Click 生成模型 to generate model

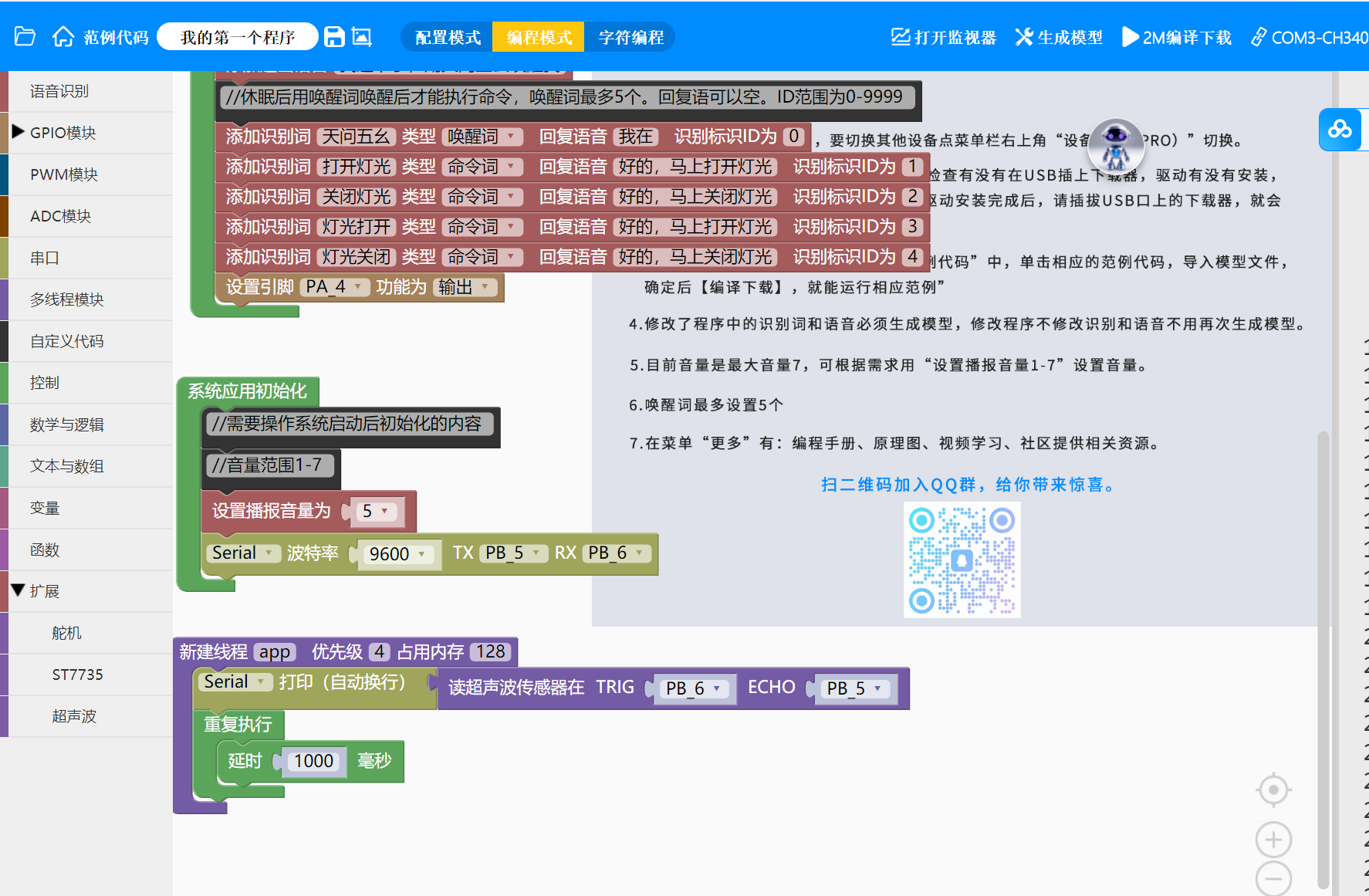1059,37
